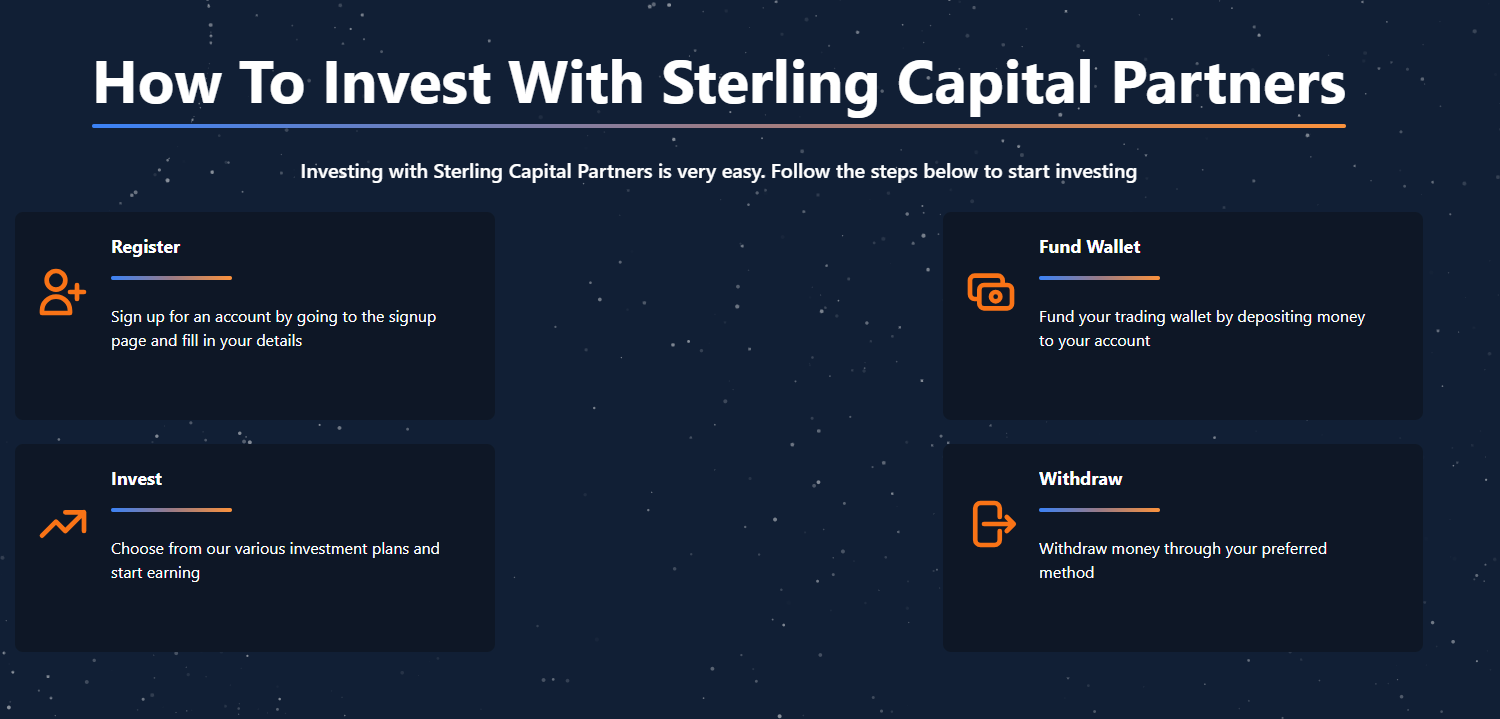The height and width of the screenshot is (719, 1500).
Task: Open the Invest card heading
Action: coord(136,479)
